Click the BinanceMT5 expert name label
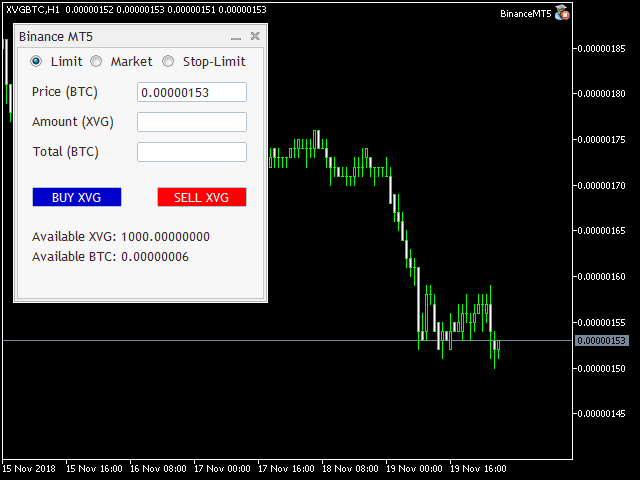This screenshot has height=480, width=640. [525, 14]
